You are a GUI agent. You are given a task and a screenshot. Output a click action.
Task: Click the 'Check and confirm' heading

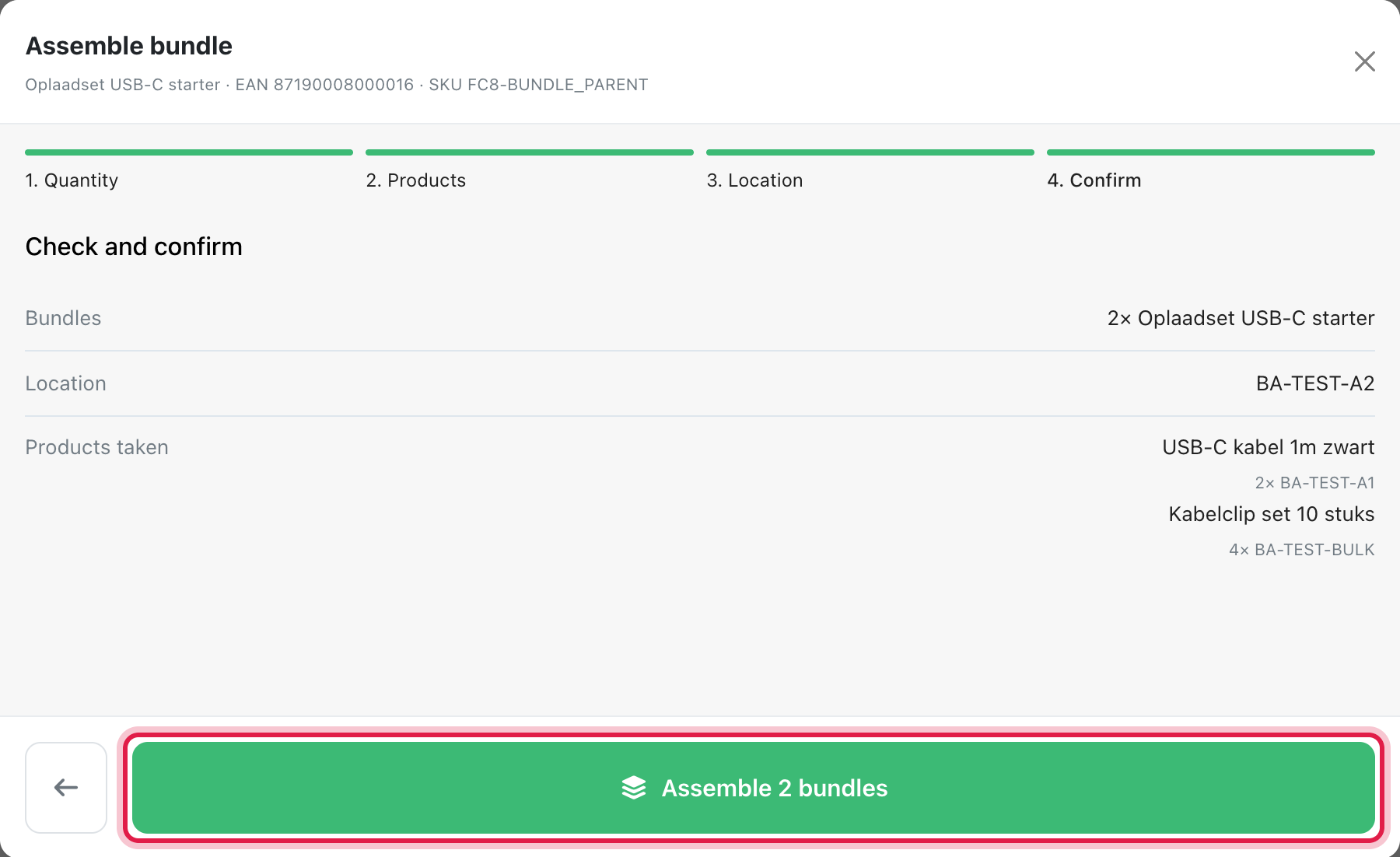coord(134,247)
